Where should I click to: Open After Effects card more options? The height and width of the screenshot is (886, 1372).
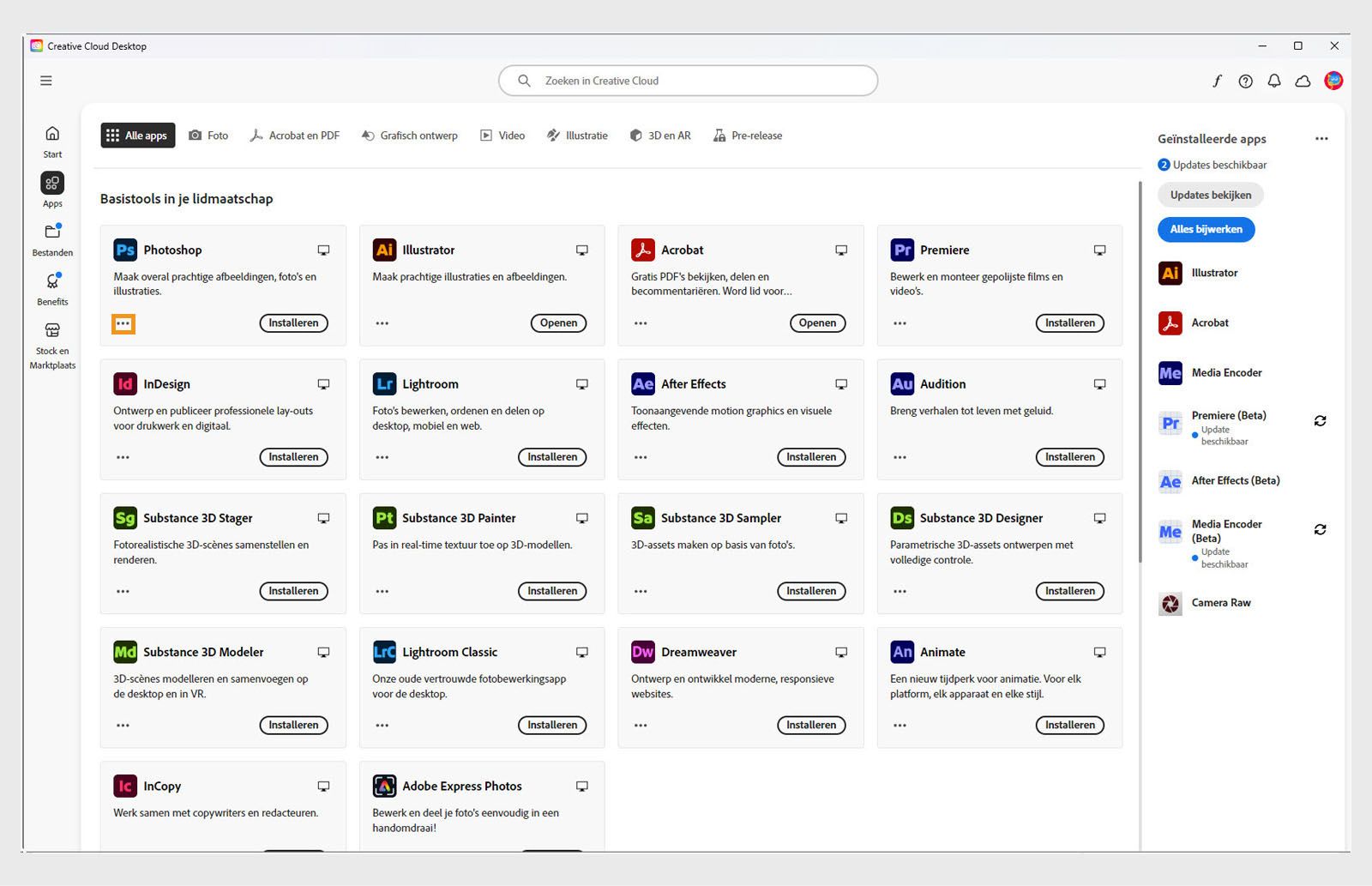(641, 457)
